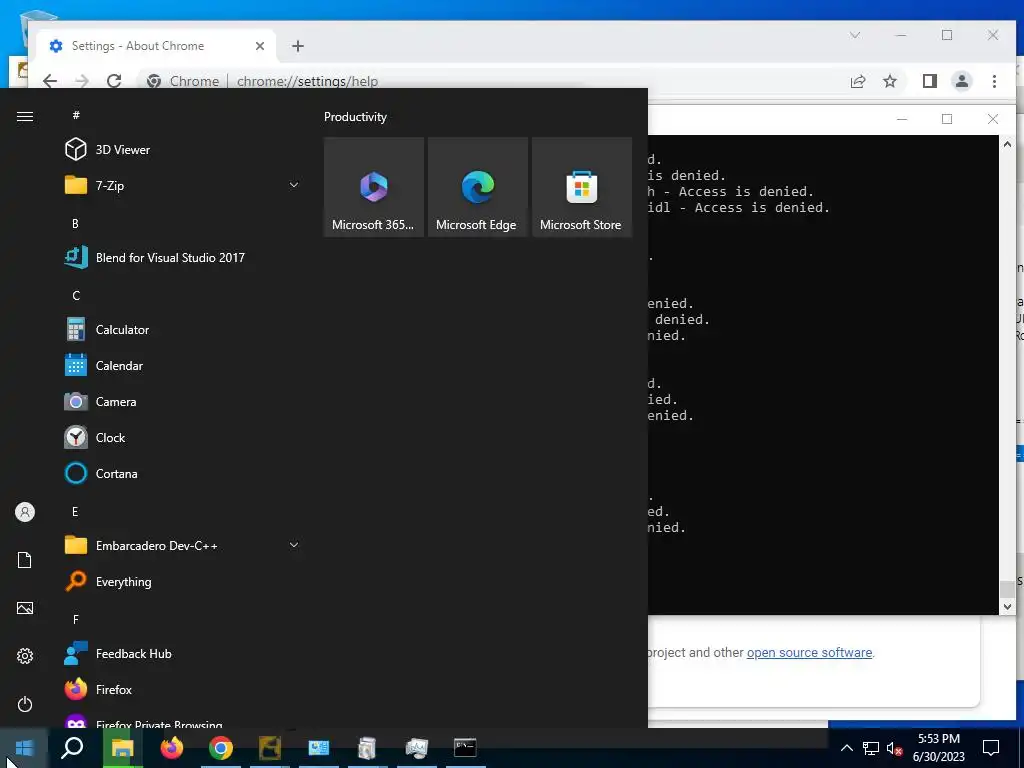Launch Firefox from the Start menu list
Viewport: 1024px width, 768px height.
pos(183,690)
